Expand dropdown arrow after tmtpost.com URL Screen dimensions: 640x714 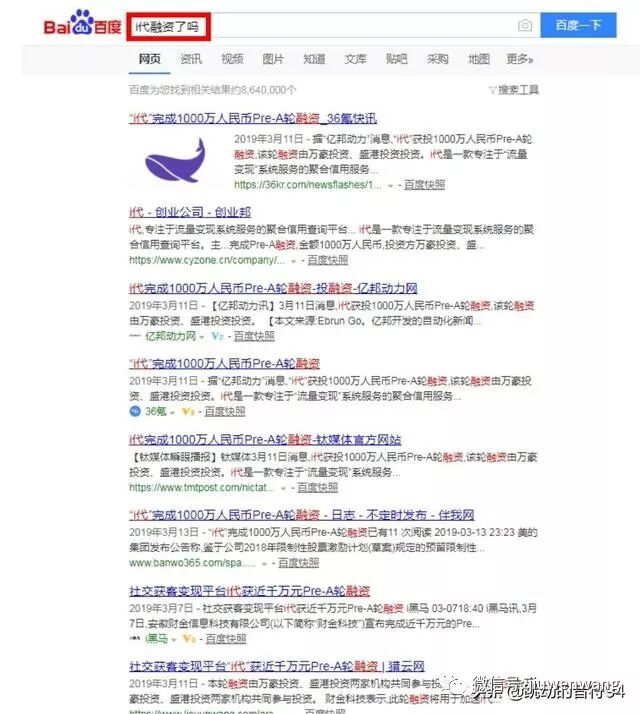283,488
